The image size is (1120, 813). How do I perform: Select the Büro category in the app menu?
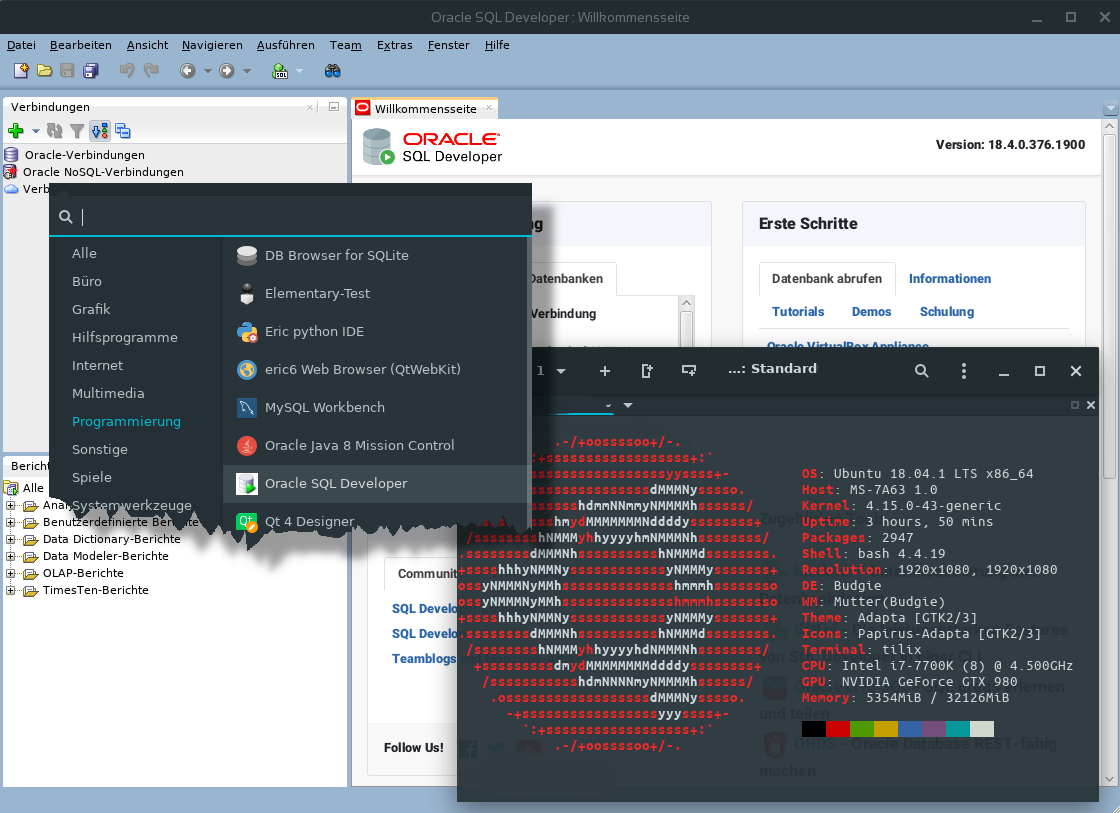click(86, 281)
